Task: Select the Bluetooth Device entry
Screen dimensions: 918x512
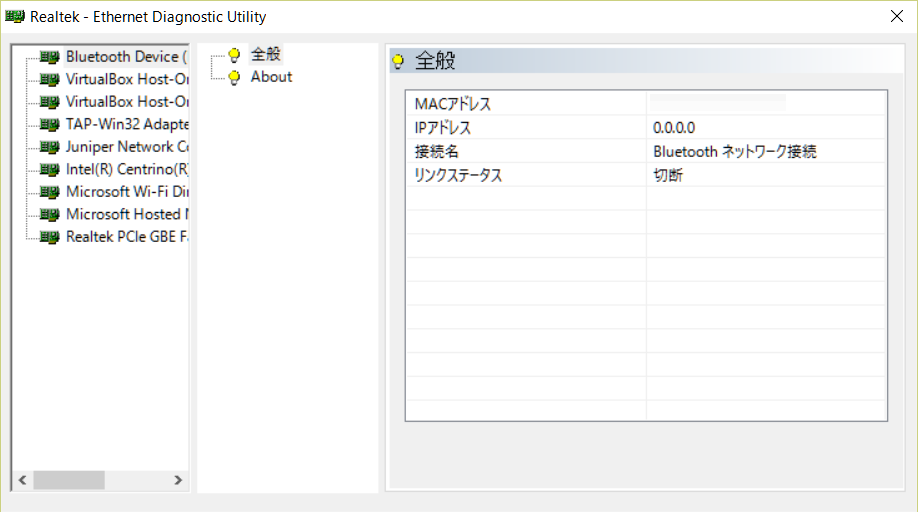Action: [126, 57]
